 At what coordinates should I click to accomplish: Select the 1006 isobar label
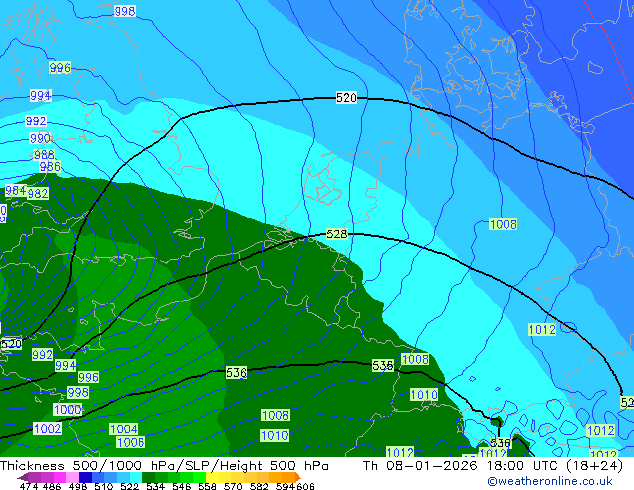click(131, 442)
